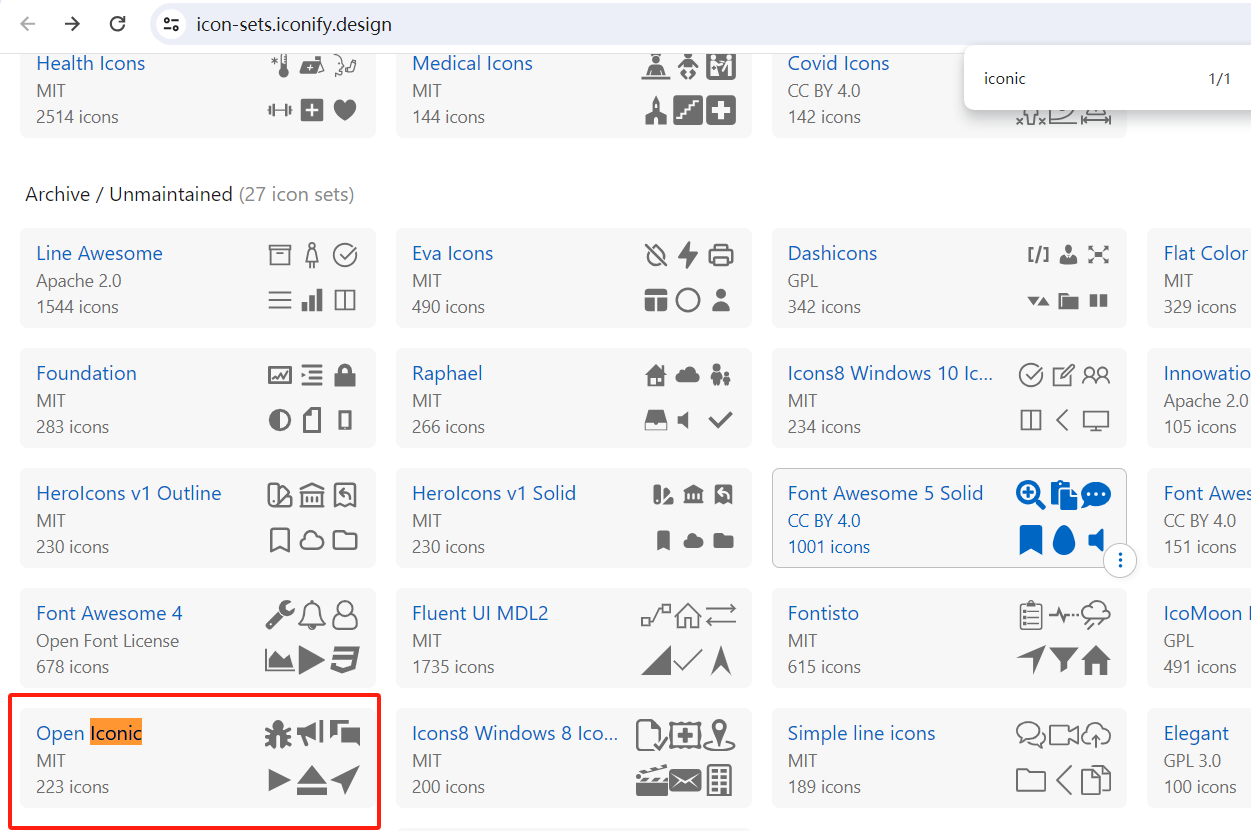This screenshot has width=1251, height=831.
Task: Click the map pin icon in Icons8 Windows 8 card
Action: [719, 734]
